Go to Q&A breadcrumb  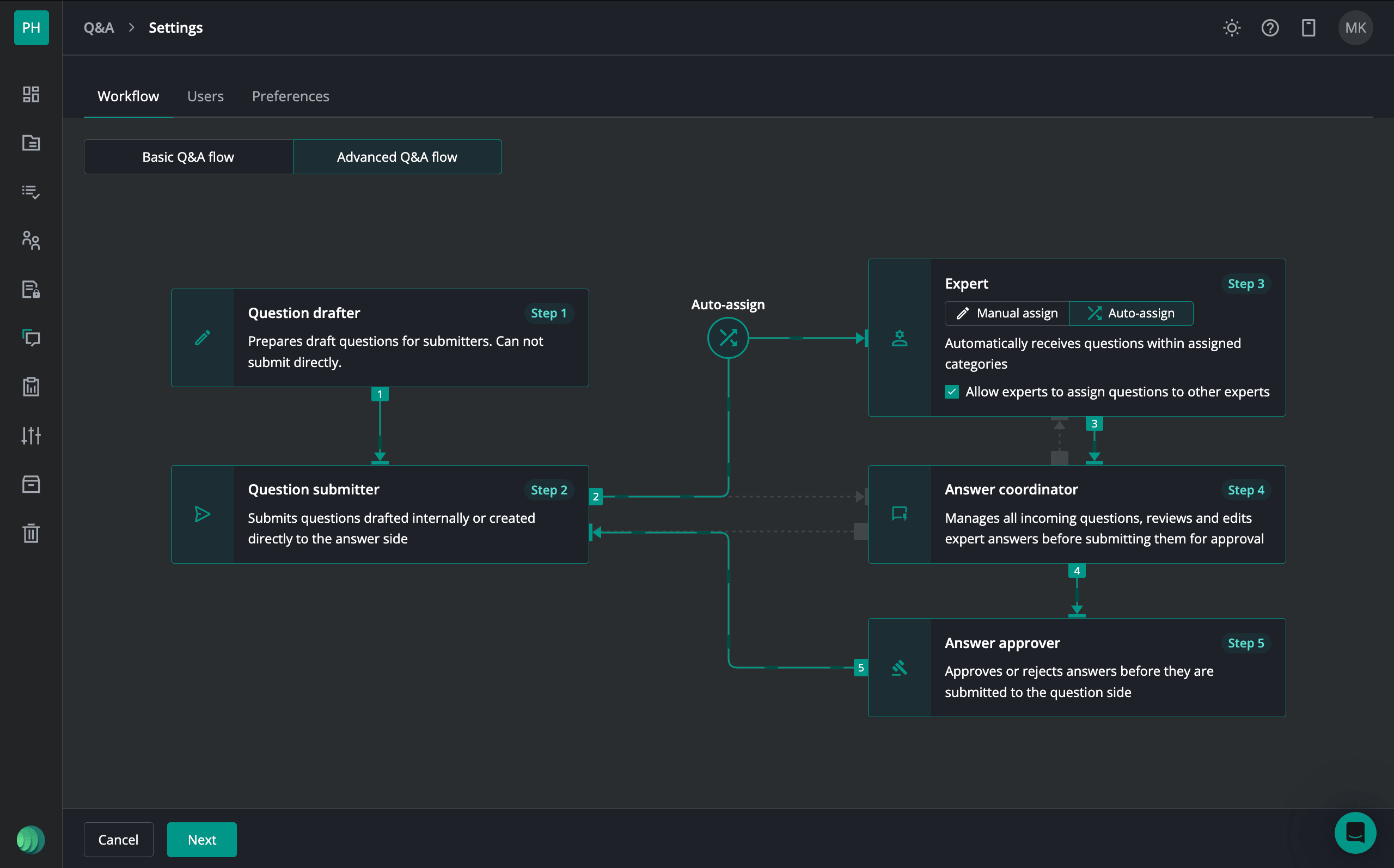[x=99, y=28]
